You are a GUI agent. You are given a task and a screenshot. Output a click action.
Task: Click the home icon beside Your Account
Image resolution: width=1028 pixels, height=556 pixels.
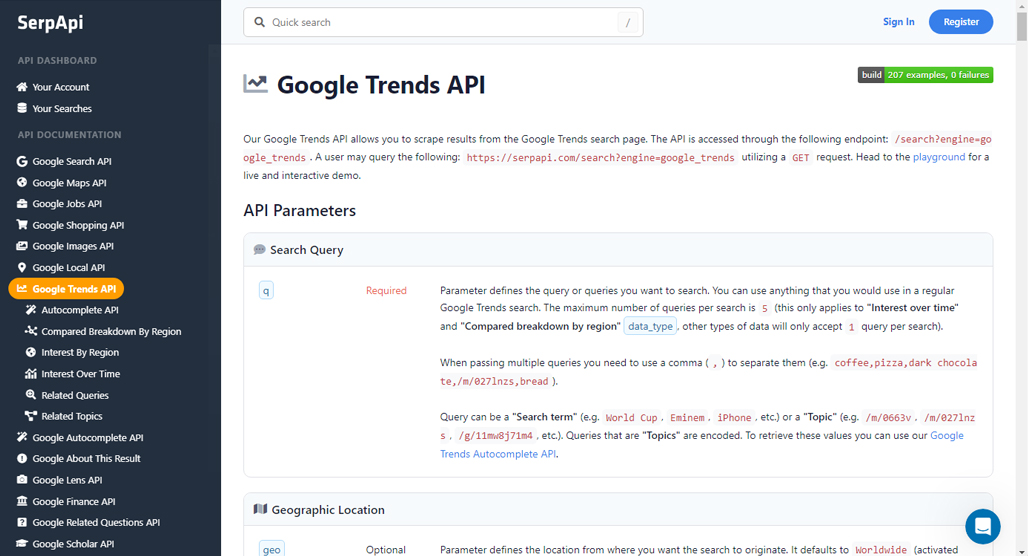22,87
